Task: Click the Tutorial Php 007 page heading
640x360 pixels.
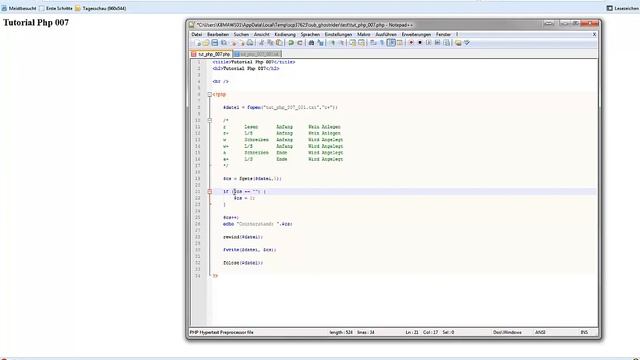Action: tap(36, 22)
